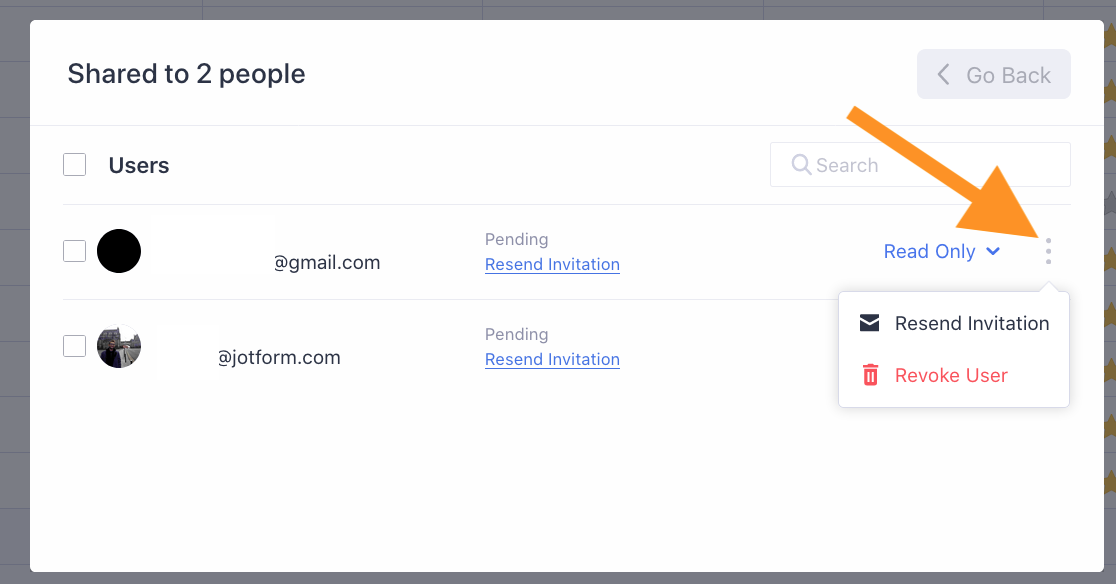Click the photo avatar of jotform user

(x=119, y=346)
